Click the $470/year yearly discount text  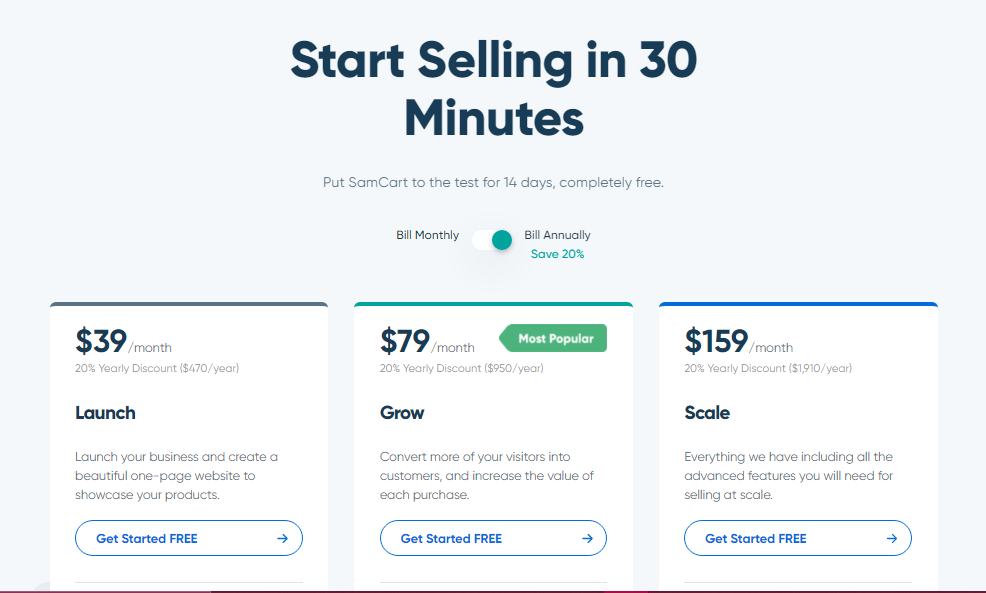[157, 368]
